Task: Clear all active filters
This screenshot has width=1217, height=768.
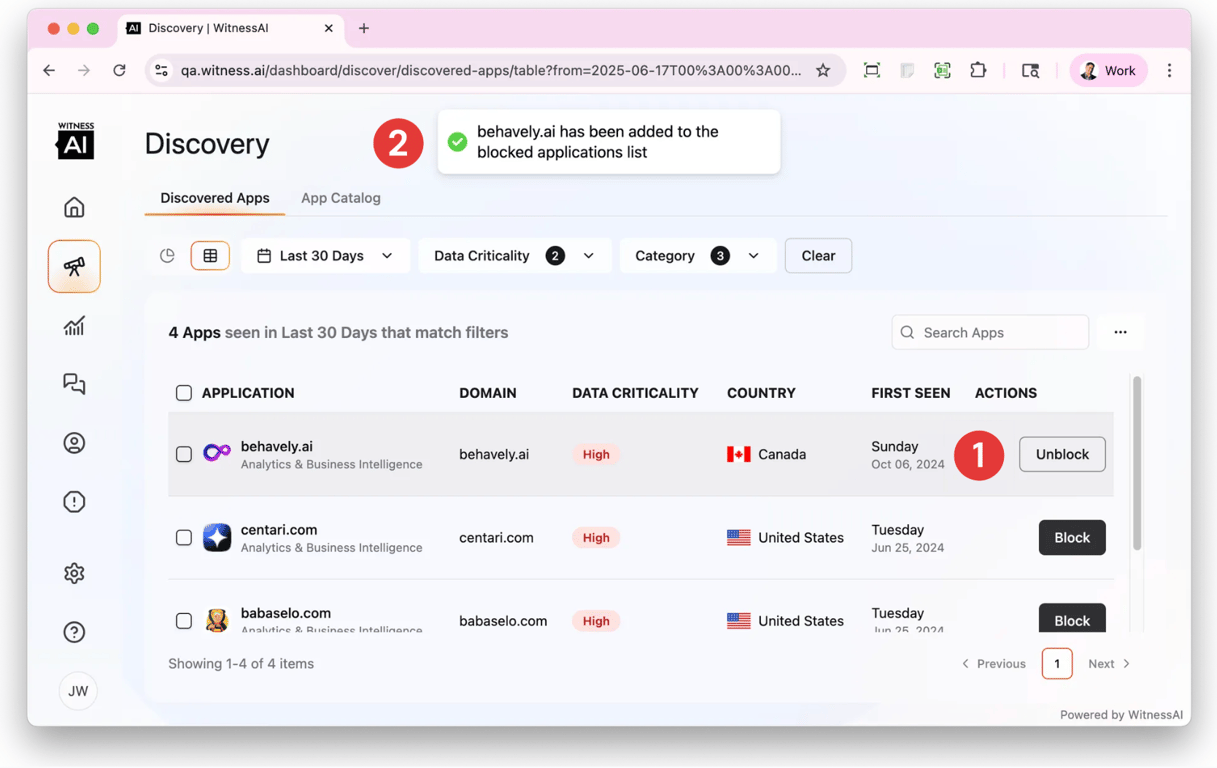Action: click(818, 256)
